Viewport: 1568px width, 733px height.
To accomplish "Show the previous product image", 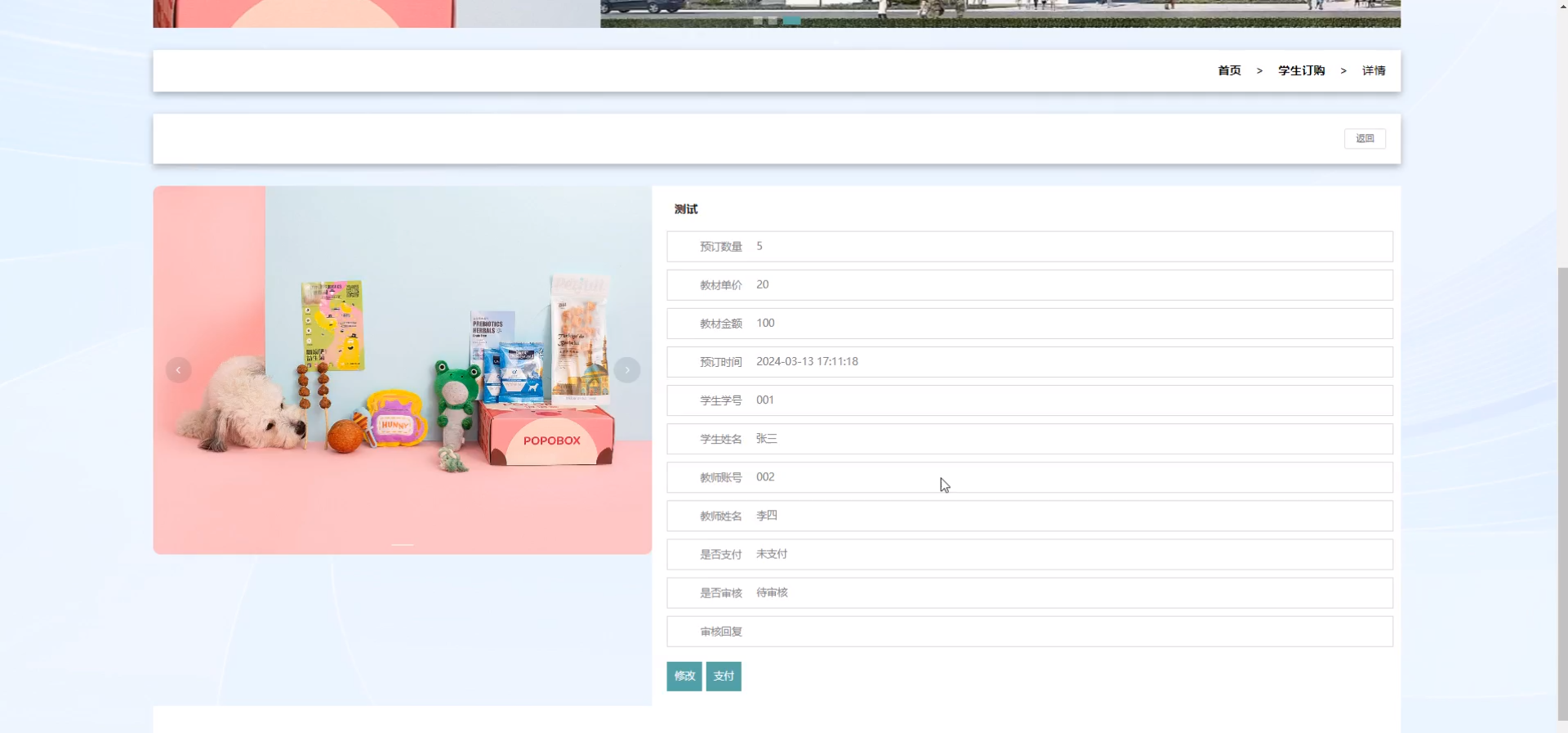I will [178, 370].
